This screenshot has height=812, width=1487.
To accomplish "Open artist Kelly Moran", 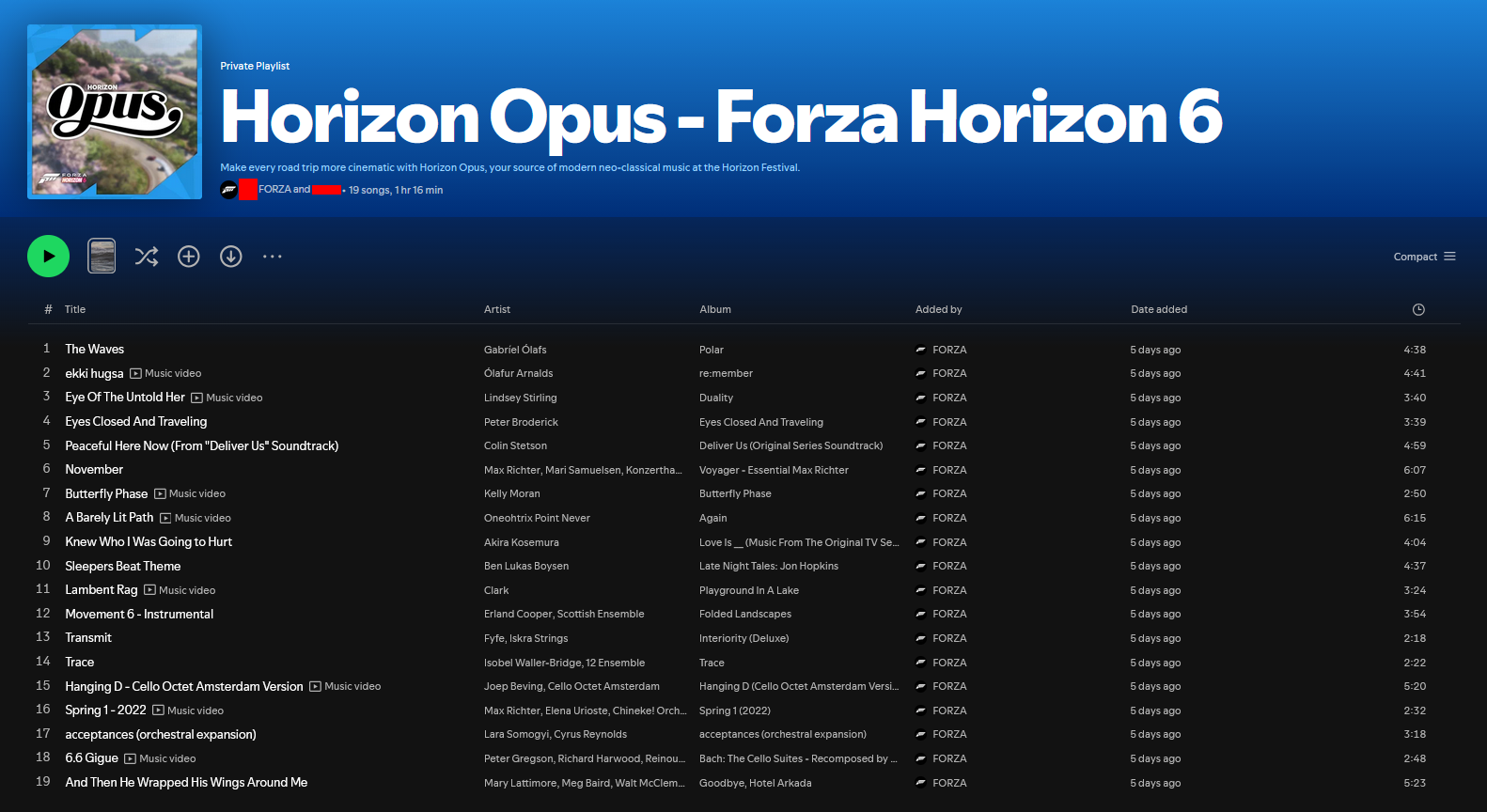I will [x=512, y=493].
